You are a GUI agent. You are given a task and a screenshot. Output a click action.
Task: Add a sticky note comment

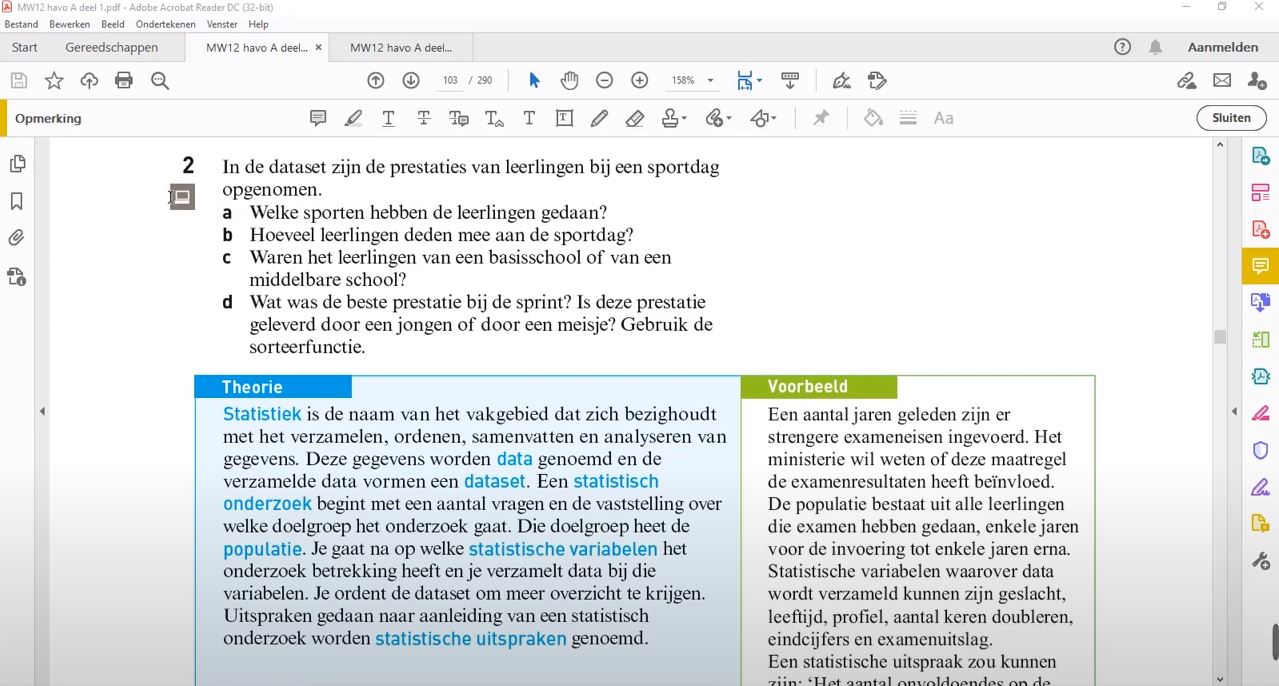318,118
